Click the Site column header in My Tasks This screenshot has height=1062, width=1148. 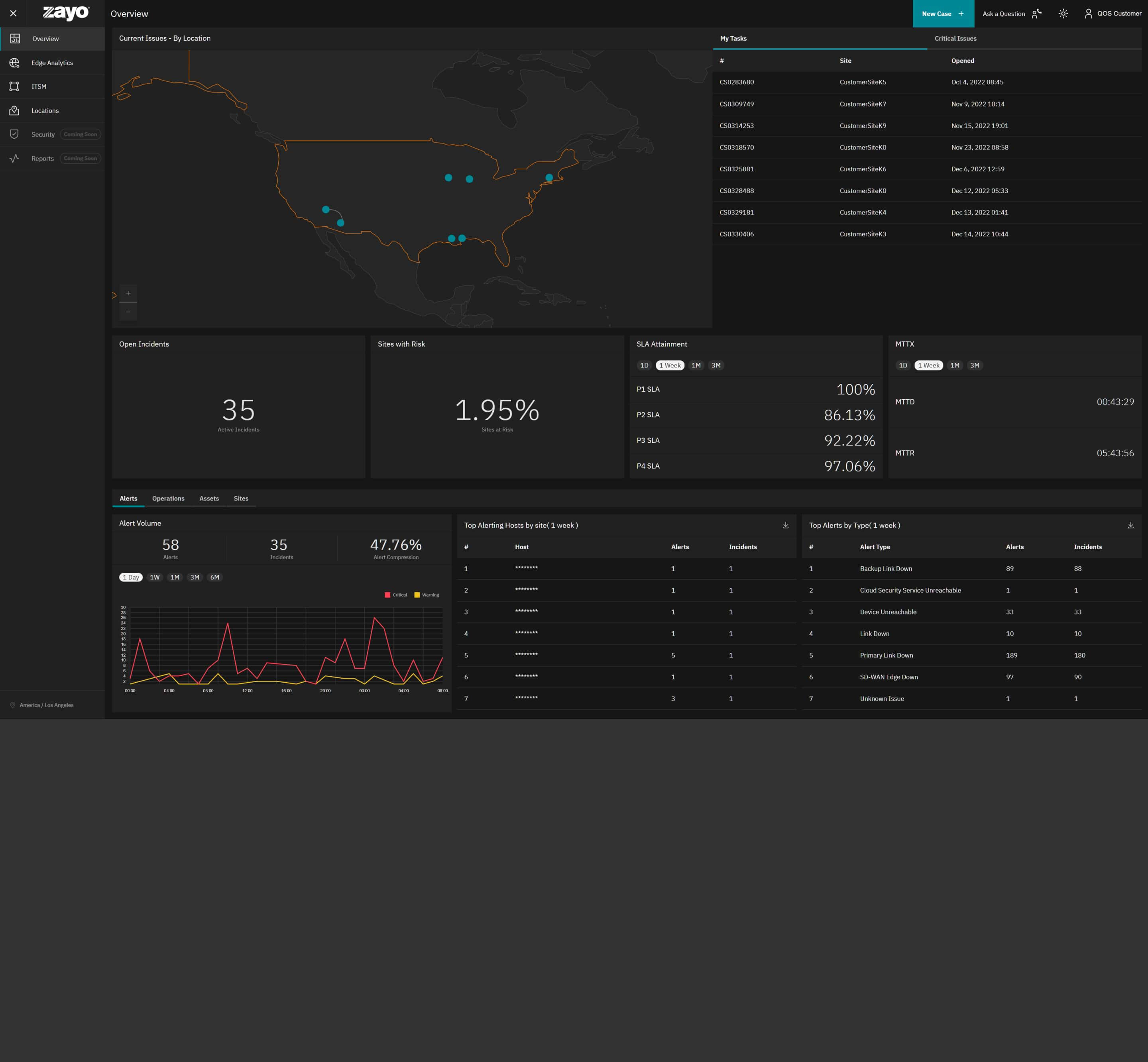click(845, 61)
